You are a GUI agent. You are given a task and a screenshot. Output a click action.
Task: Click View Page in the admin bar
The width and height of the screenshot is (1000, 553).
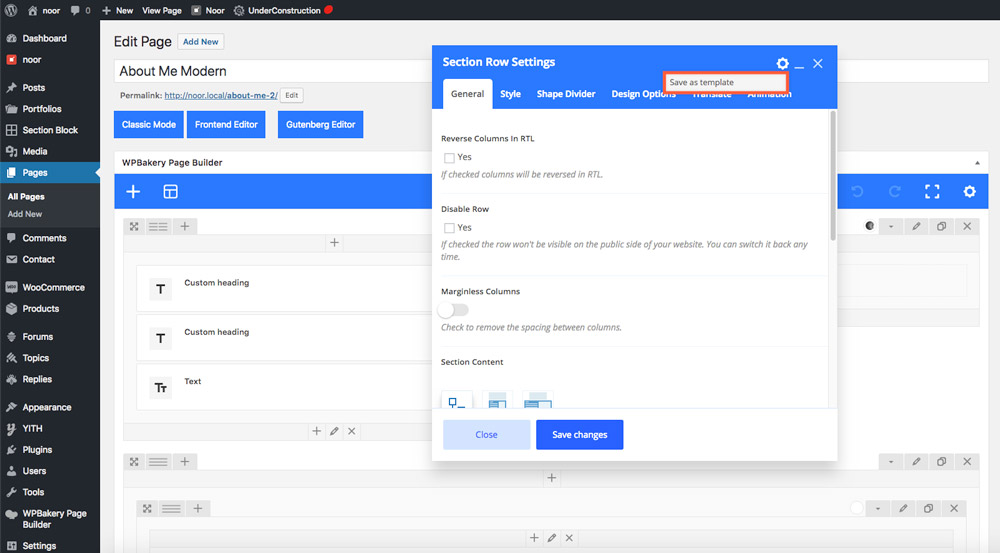click(x=161, y=10)
